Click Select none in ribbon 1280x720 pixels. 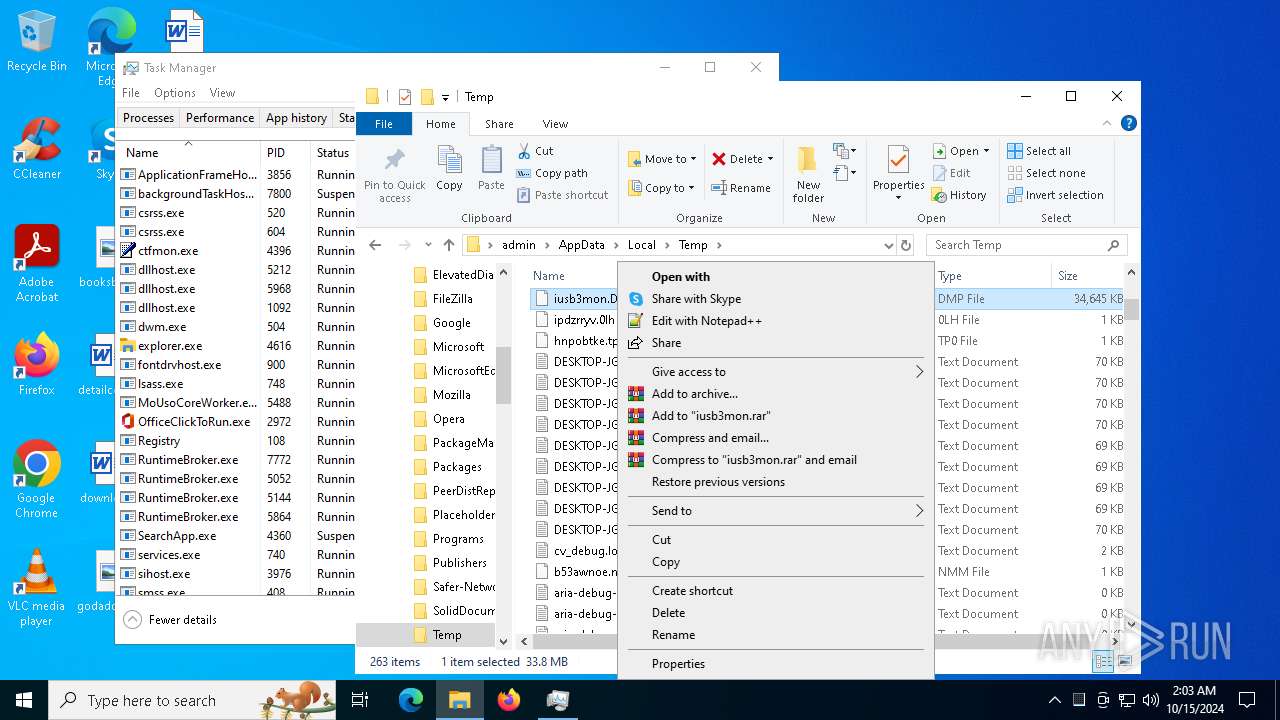point(1045,173)
